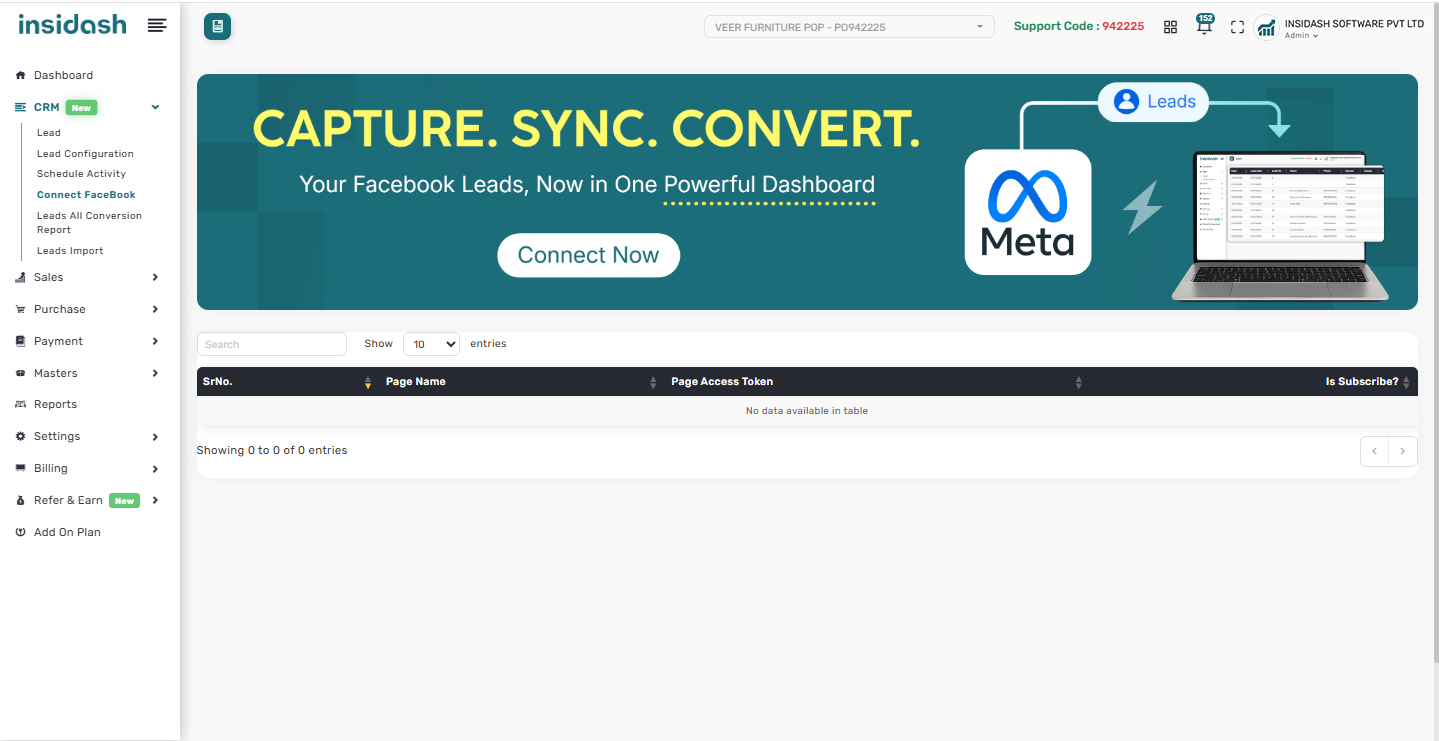The image size is (1439, 741).
Task: Click the Connect Now button
Action: click(588, 255)
